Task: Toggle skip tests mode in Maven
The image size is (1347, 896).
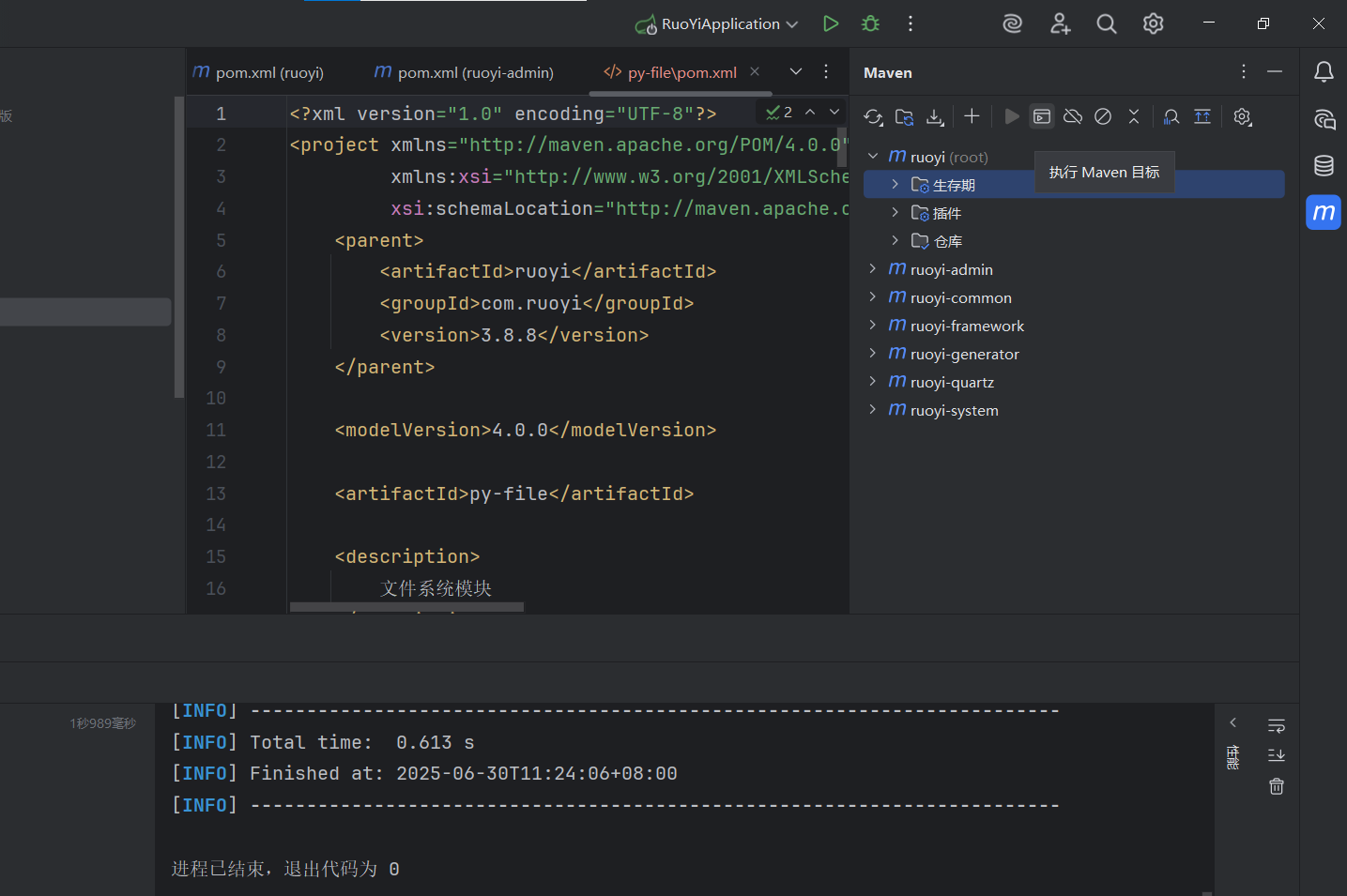Action: pyautogui.click(x=1104, y=116)
